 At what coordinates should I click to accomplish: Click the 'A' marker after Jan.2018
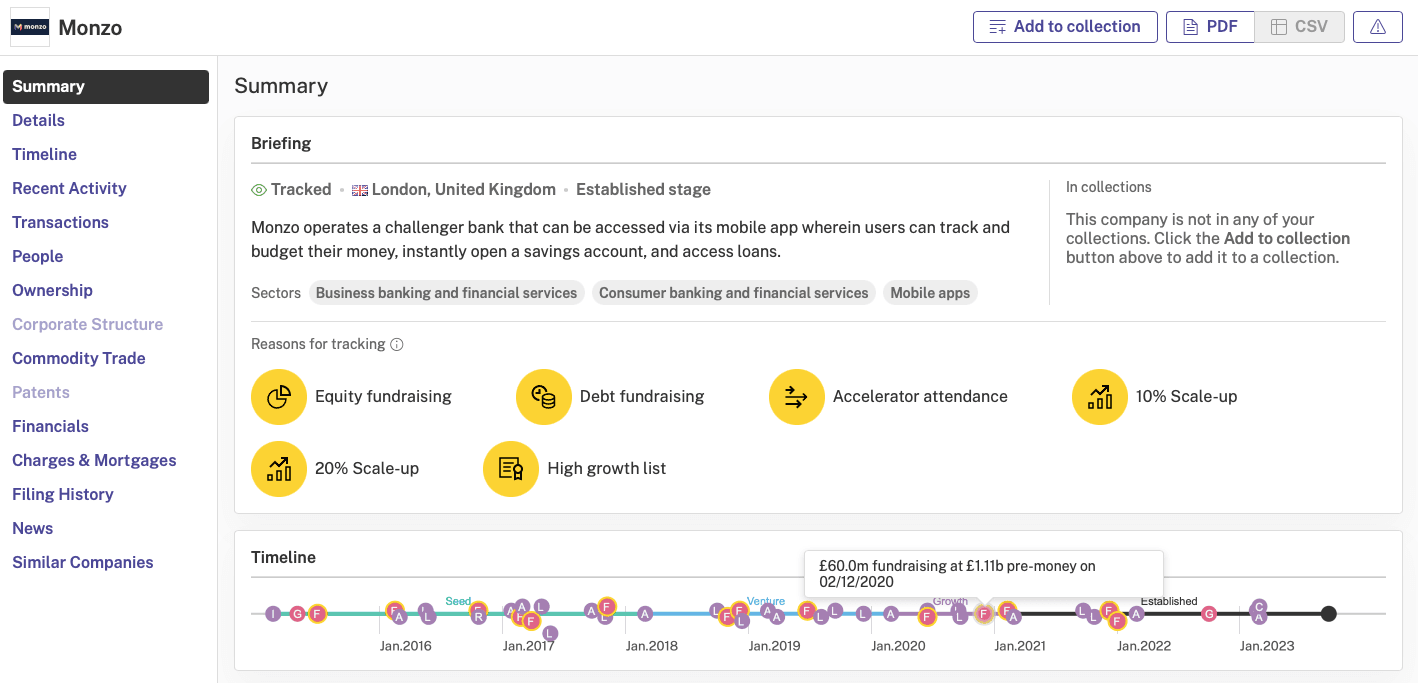click(645, 614)
